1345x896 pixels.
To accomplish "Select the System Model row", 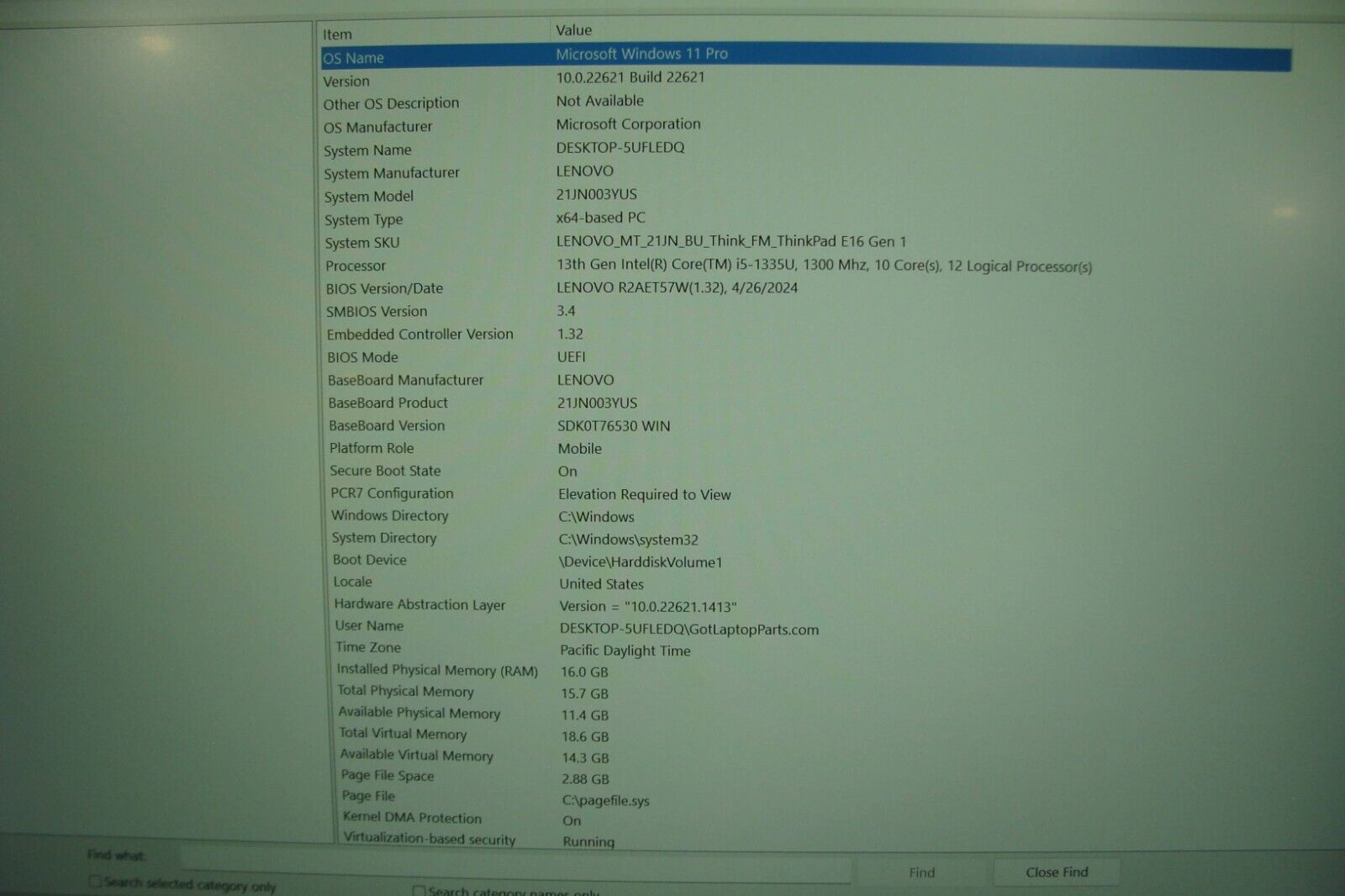I will [x=805, y=196].
